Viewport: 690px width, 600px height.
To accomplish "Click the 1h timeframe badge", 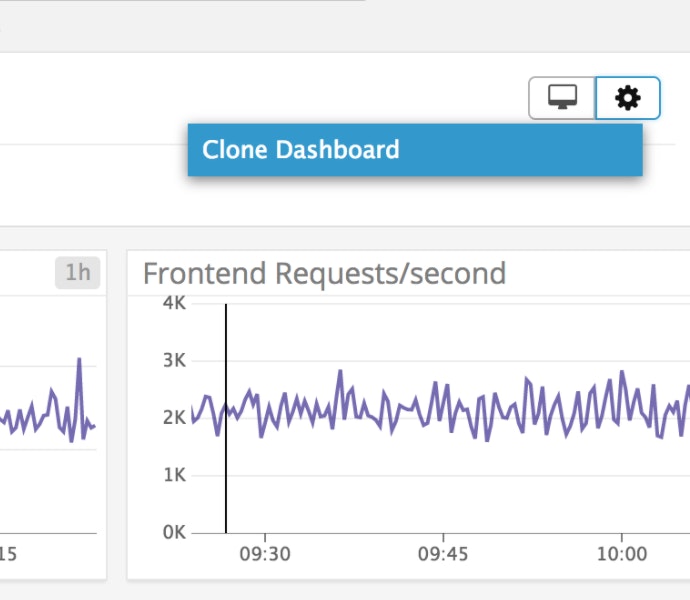I will point(77,272).
